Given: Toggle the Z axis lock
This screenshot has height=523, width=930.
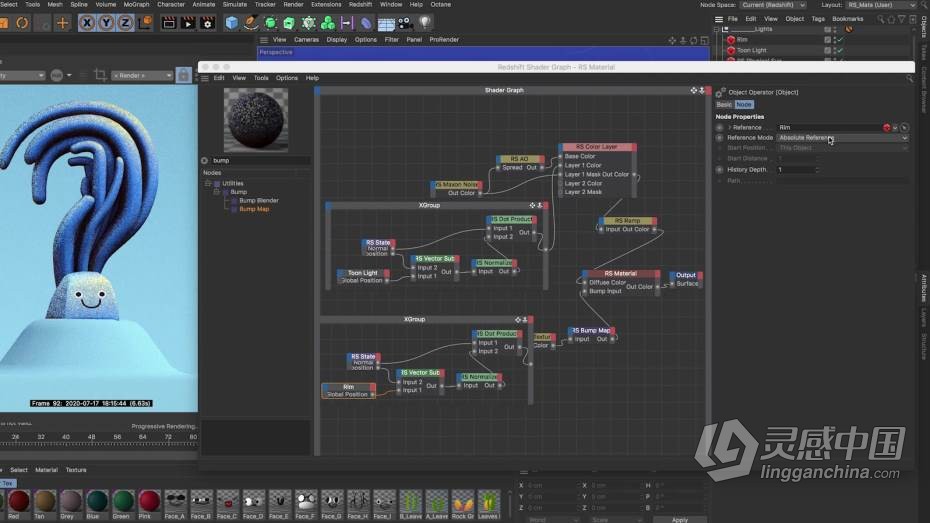Looking at the screenshot, I should coord(125,23).
